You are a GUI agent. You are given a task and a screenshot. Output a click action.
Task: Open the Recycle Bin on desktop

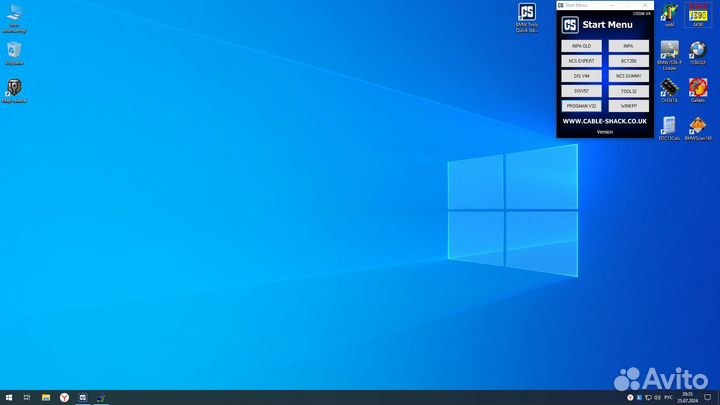pos(14,51)
